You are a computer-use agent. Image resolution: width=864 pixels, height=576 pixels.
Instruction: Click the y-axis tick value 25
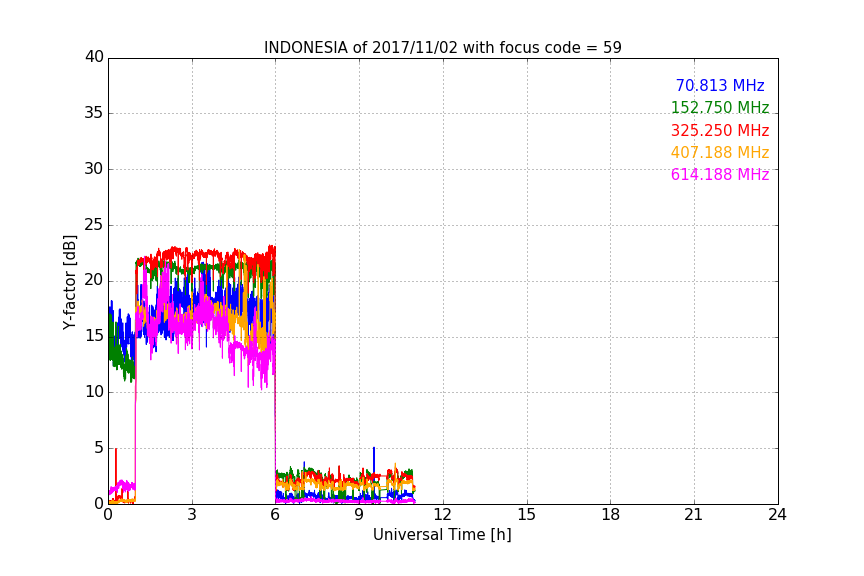pyautogui.click(x=94, y=224)
